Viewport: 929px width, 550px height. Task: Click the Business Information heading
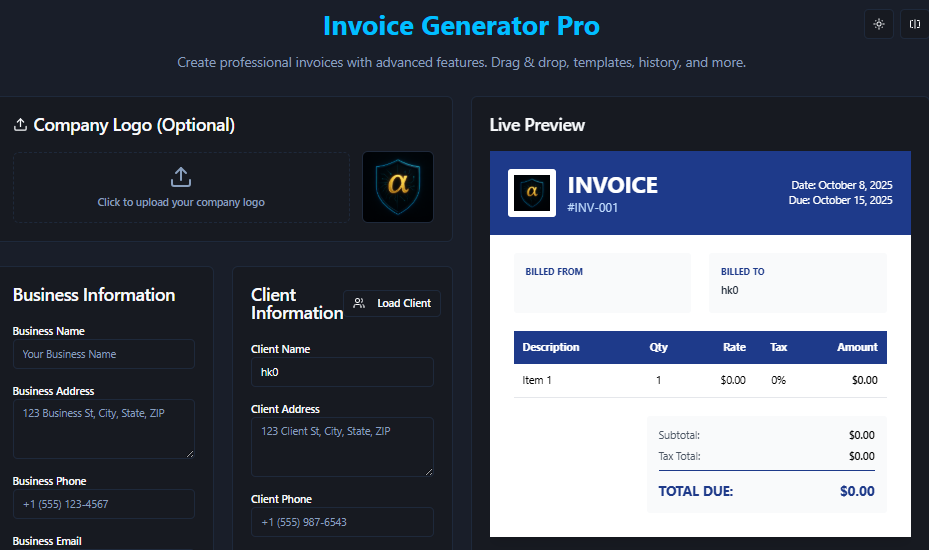pos(94,295)
